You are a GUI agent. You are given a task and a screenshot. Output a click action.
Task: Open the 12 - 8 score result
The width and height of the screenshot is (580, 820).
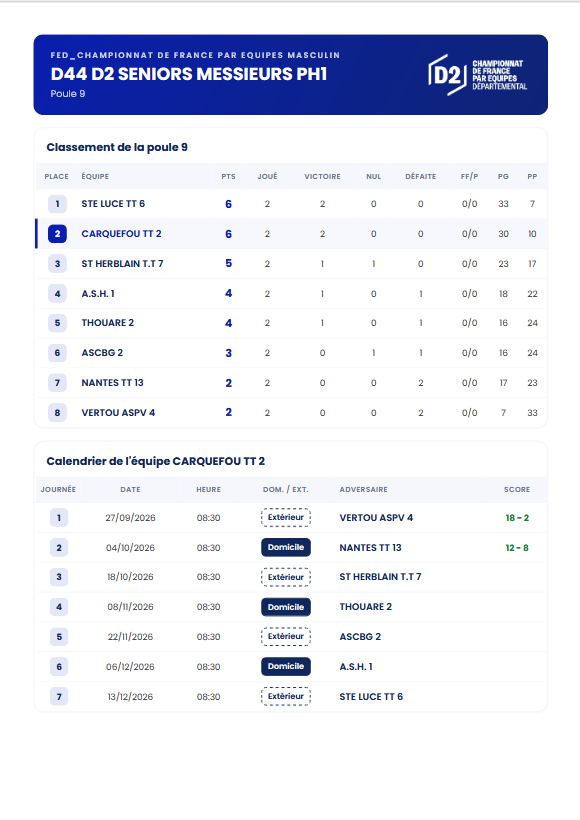[517, 548]
